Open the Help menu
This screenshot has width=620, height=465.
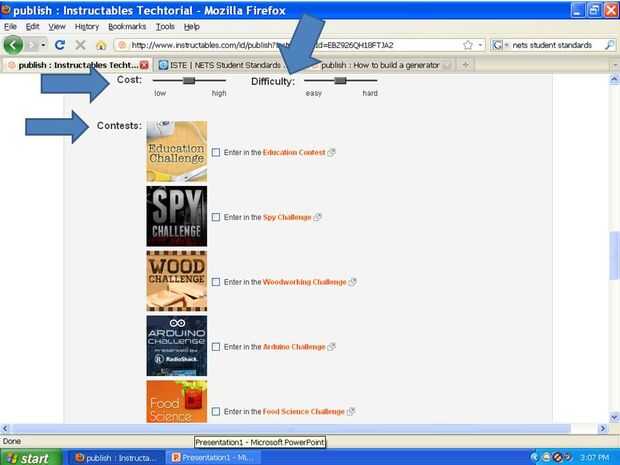tap(192, 27)
